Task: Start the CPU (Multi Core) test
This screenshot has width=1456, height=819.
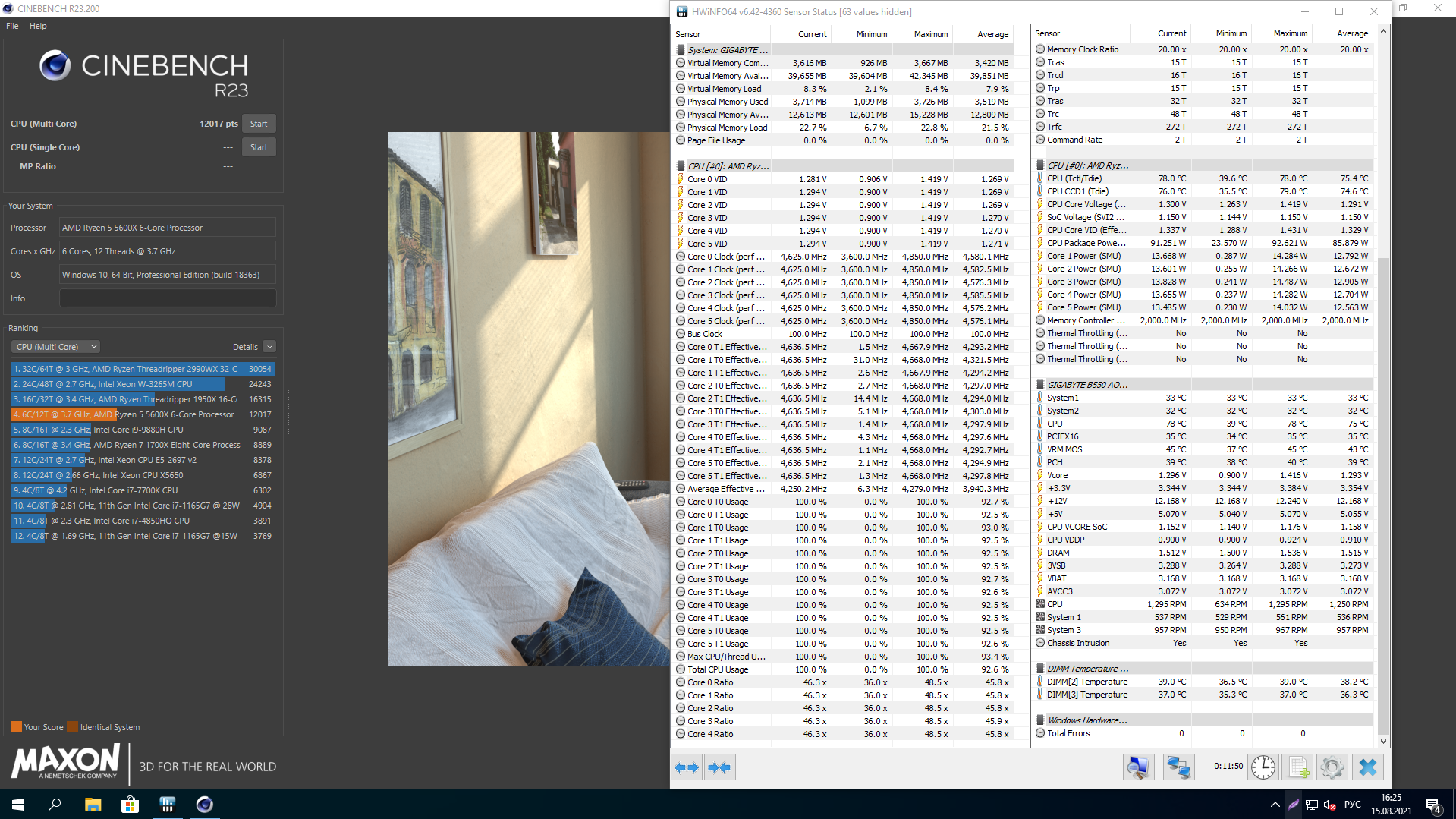Action: (x=259, y=124)
